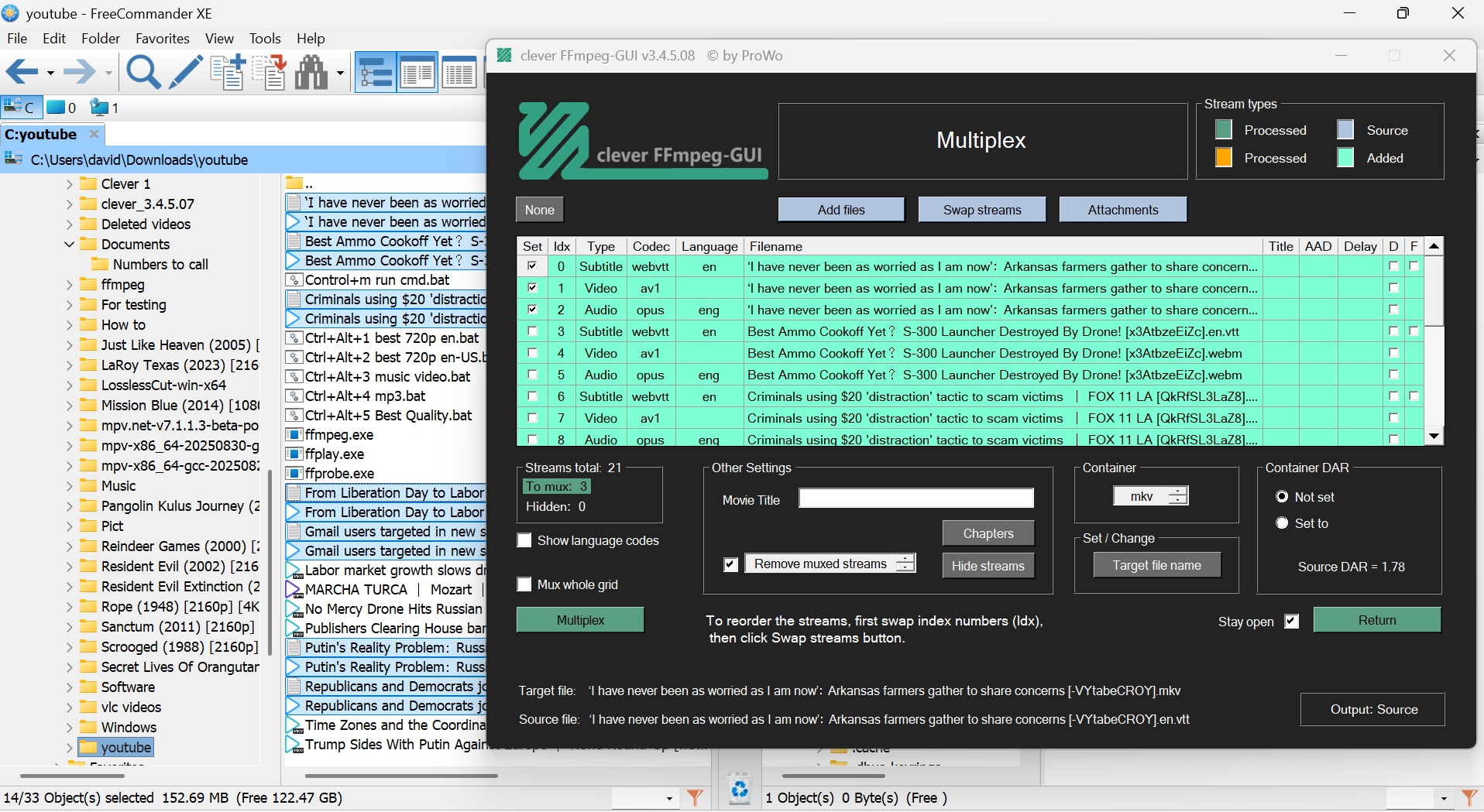Click the copy files icon with plus
Viewport: 1484px width, 812px height.
[228, 73]
